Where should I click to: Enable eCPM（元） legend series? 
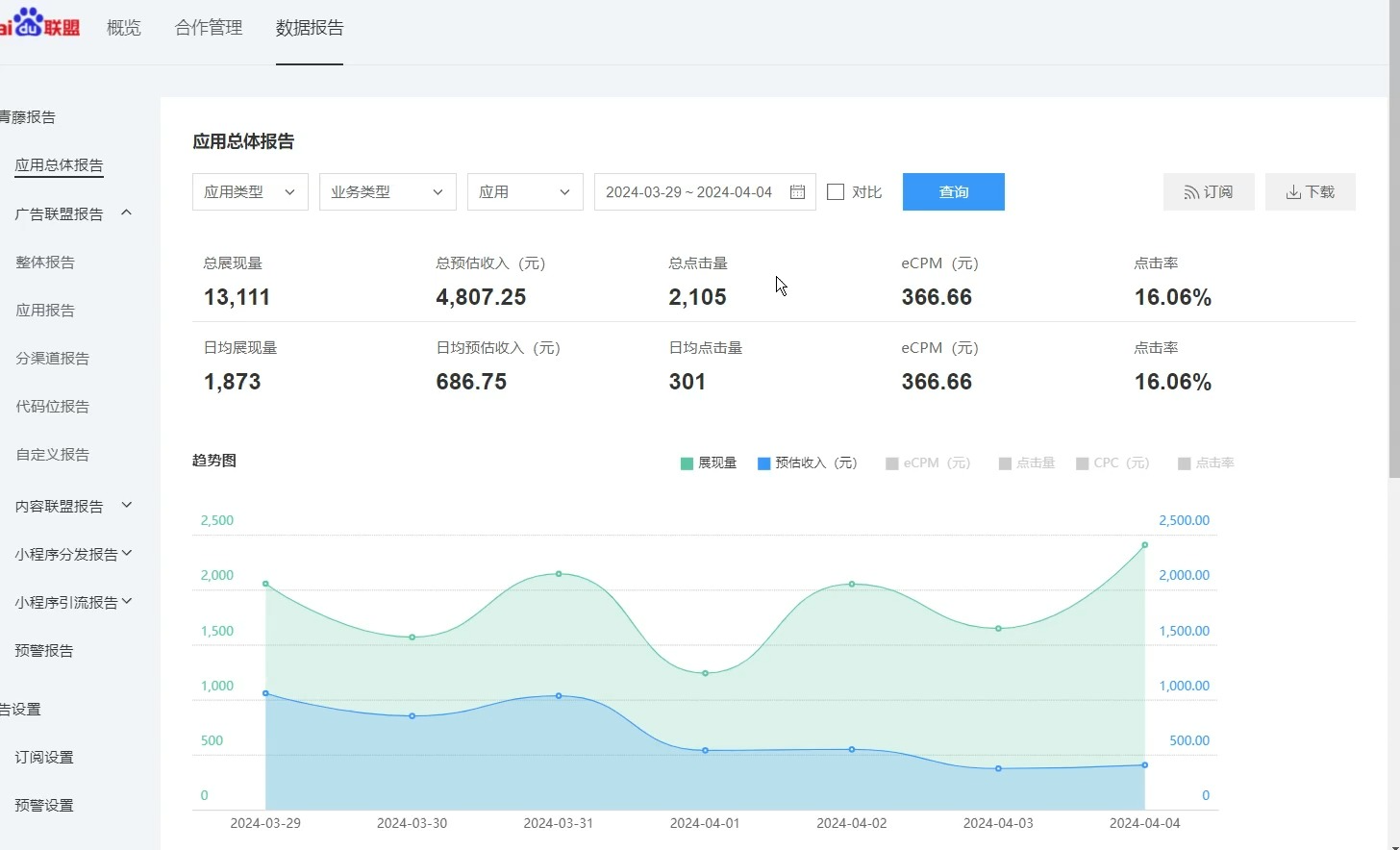pyautogui.click(x=928, y=463)
